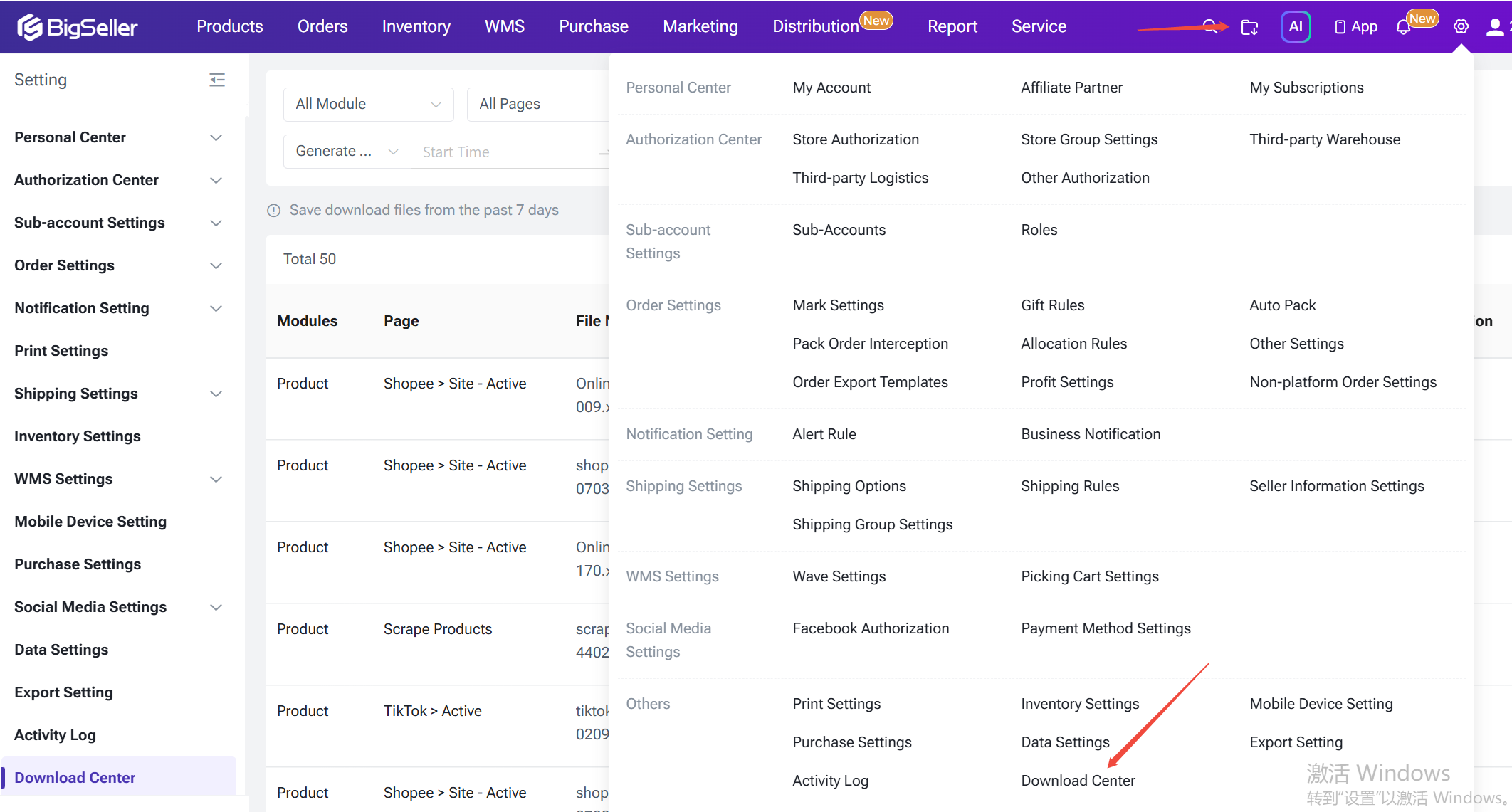
Task: Open the All Pages dropdown
Action: click(539, 104)
